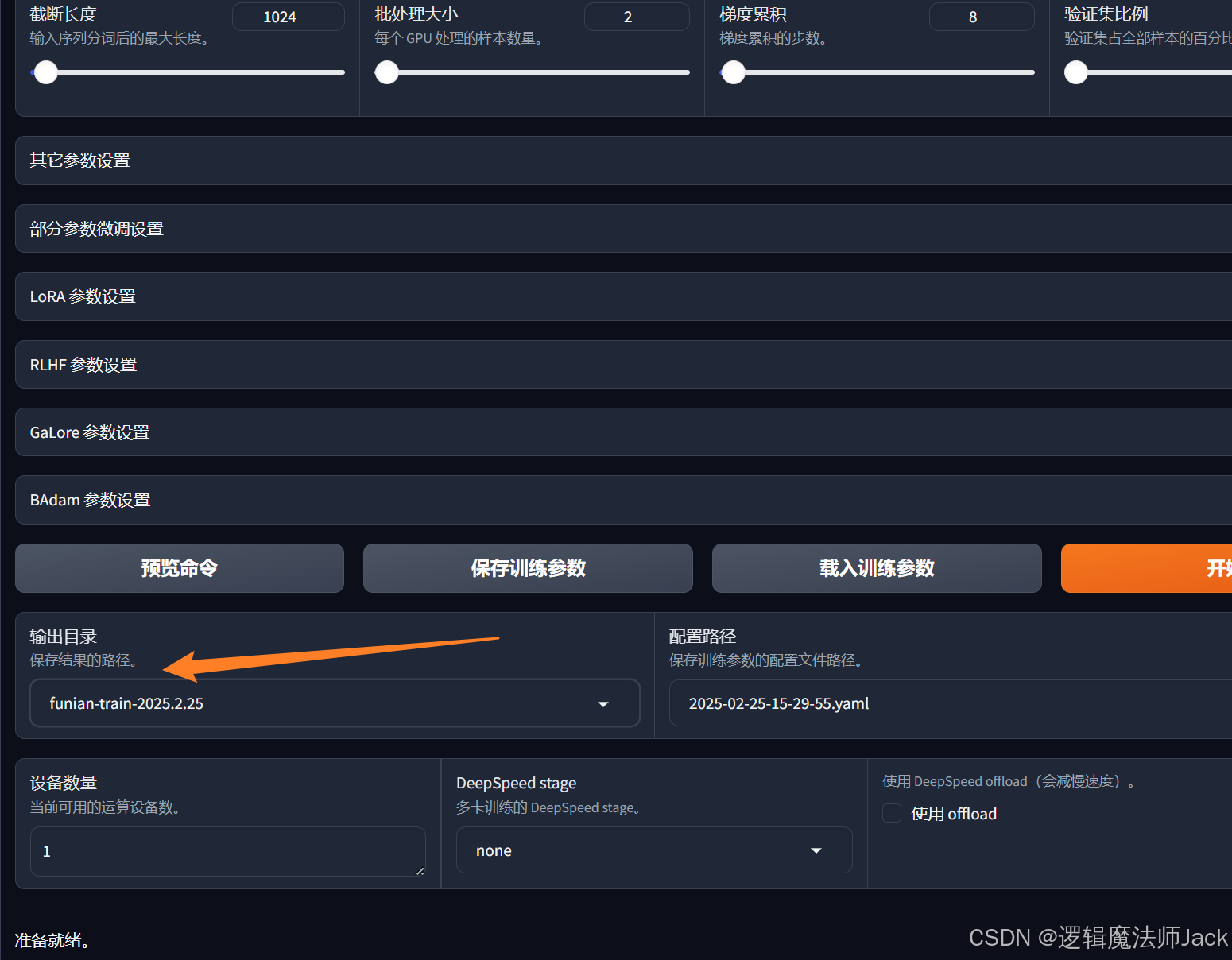Start training with the orange button
This screenshot has height=960, width=1232.
1146,568
